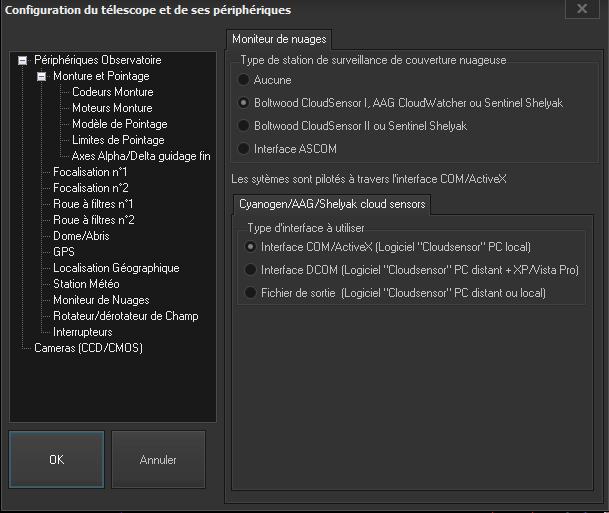Choose Boltwood CloudSensor II or Sentinel Shelyak

tap(244, 126)
